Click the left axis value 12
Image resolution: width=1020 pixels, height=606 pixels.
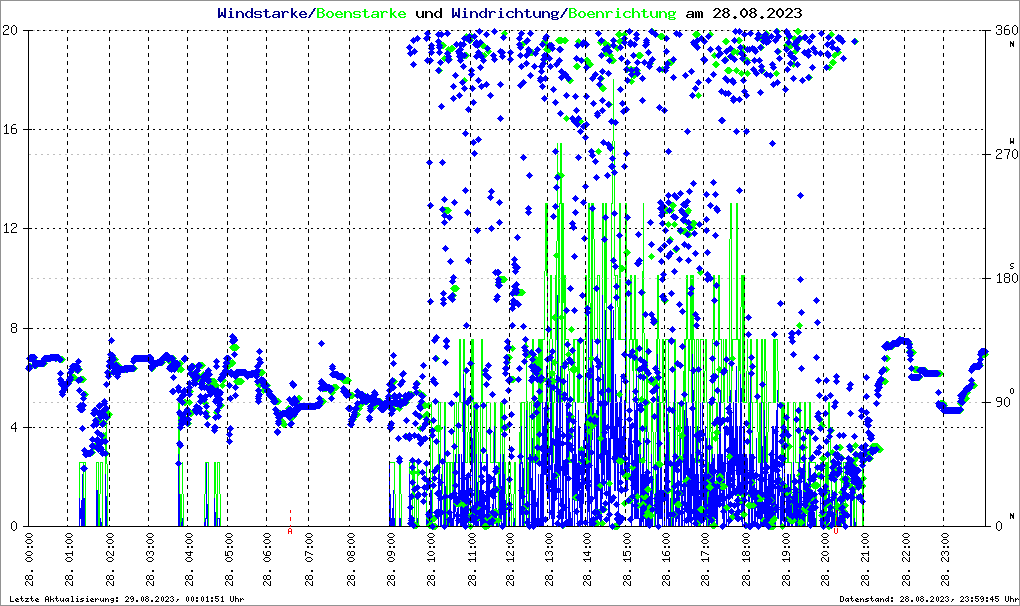9,228
